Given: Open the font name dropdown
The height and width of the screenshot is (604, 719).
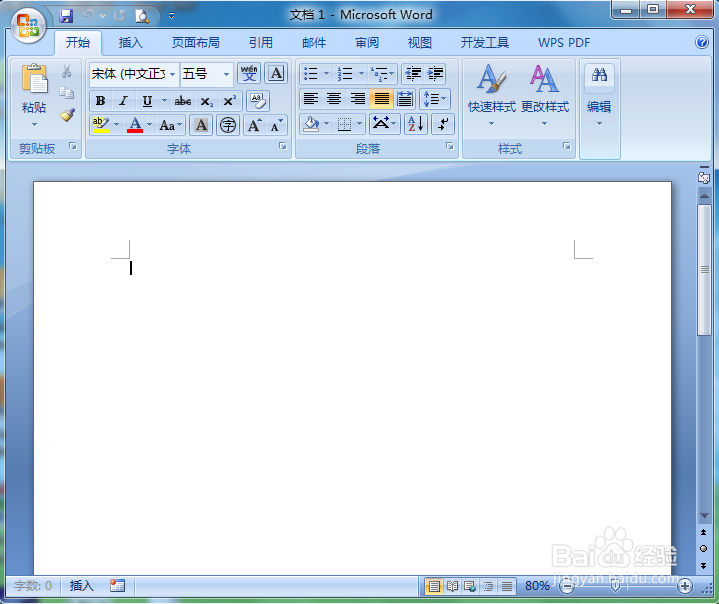Looking at the screenshot, I should (x=172, y=74).
